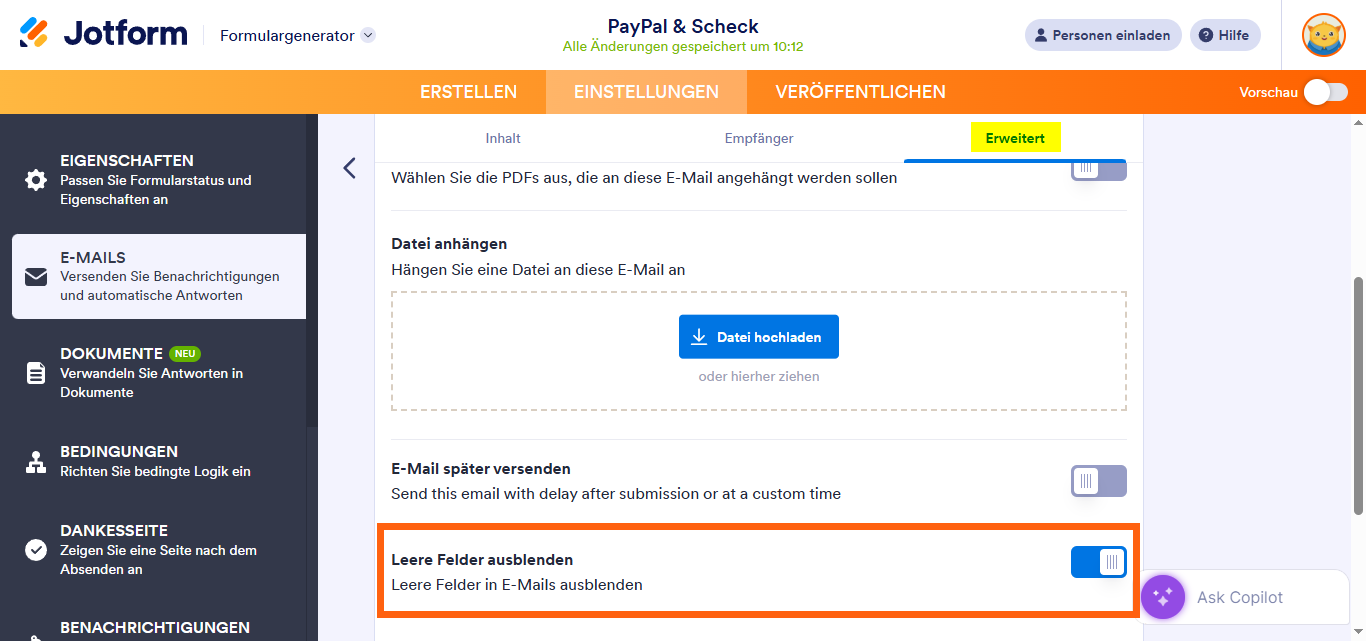The width and height of the screenshot is (1366, 641).
Task: Collapse the email settings panel via chevron
Action: [x=349, y=168]
